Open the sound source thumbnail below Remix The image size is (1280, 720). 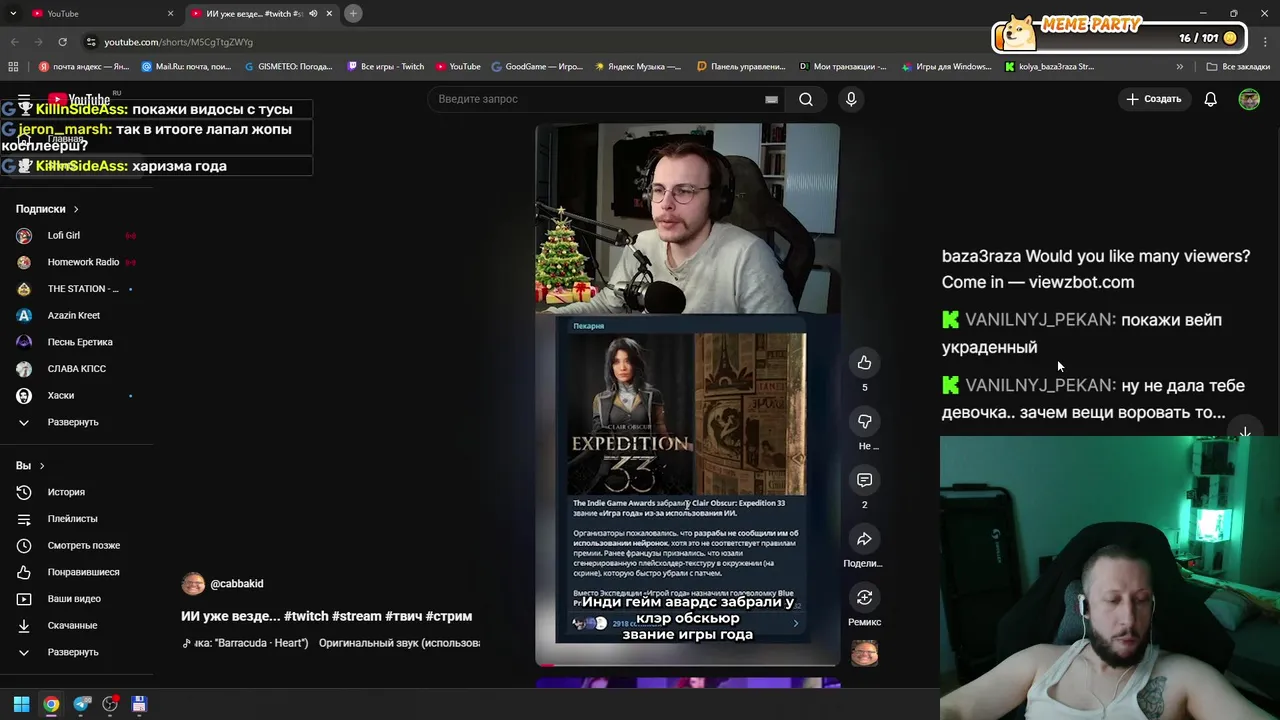point(864,654)
